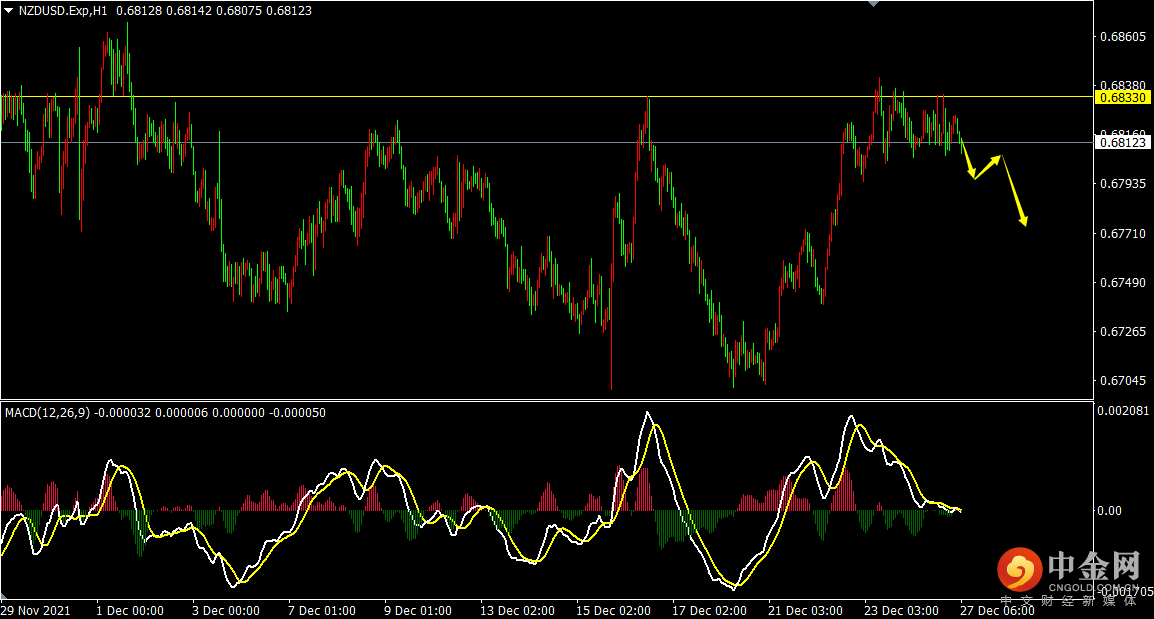Click the 中金网 watermark text
Screen dimensions: 1154x619
pyautogui.click(x=1094, y=568)
